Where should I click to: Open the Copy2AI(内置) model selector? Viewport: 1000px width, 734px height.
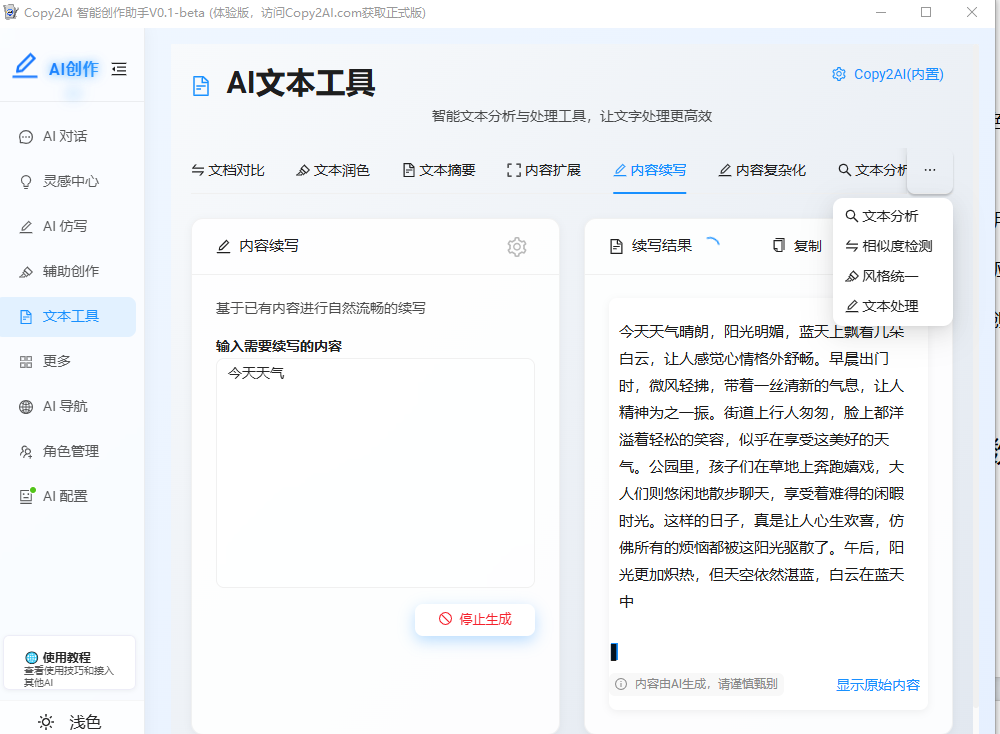tap(888, 74)
